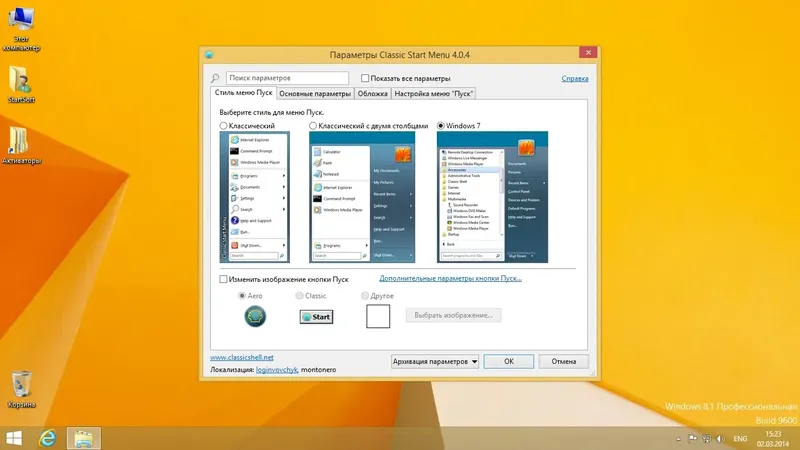Open Архивация параметров dropdown
Screen dimensions: 800x450
435,361
